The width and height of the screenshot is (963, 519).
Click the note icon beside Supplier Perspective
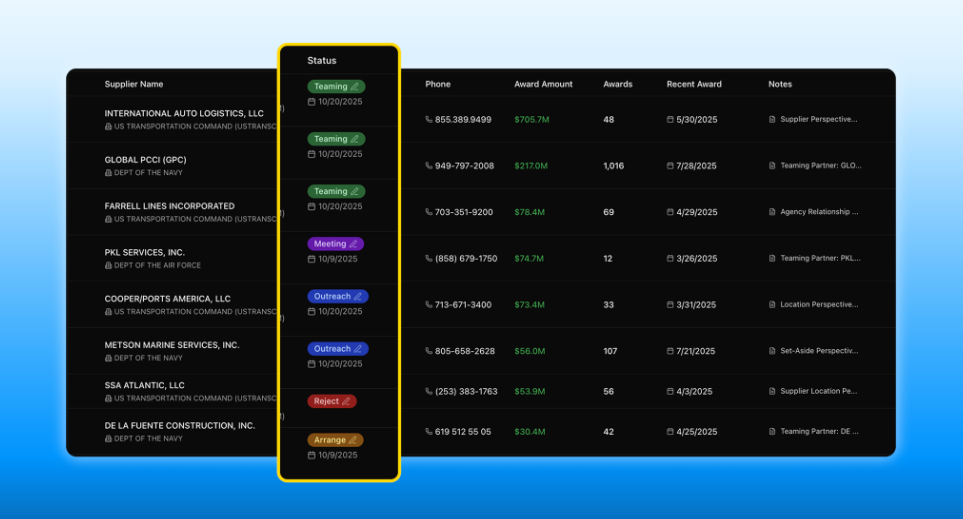click(x=772, y=119)
